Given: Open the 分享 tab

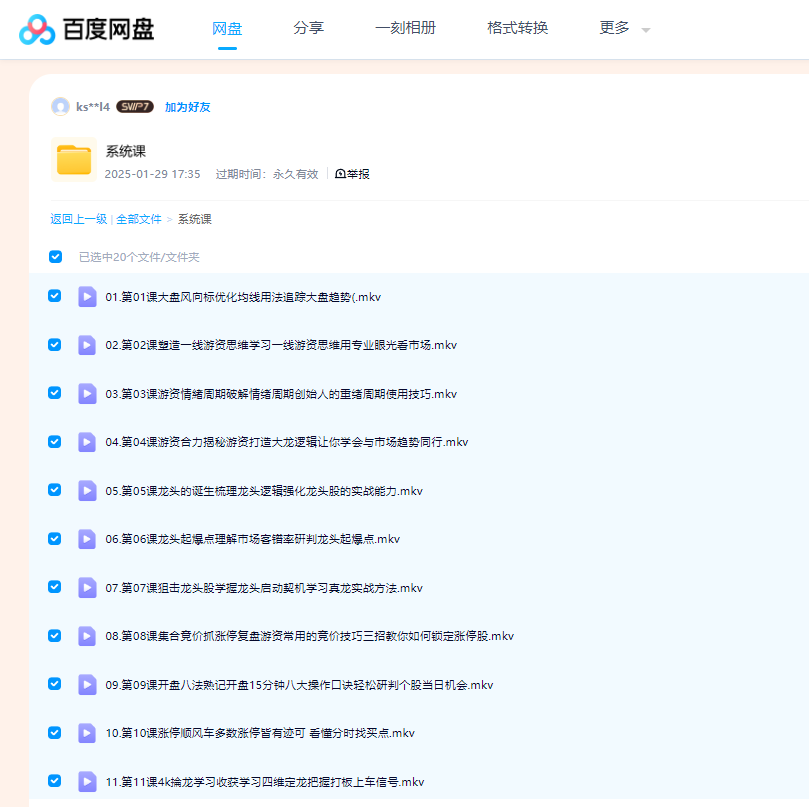Looking at the screenshot, I should point(309,28).
